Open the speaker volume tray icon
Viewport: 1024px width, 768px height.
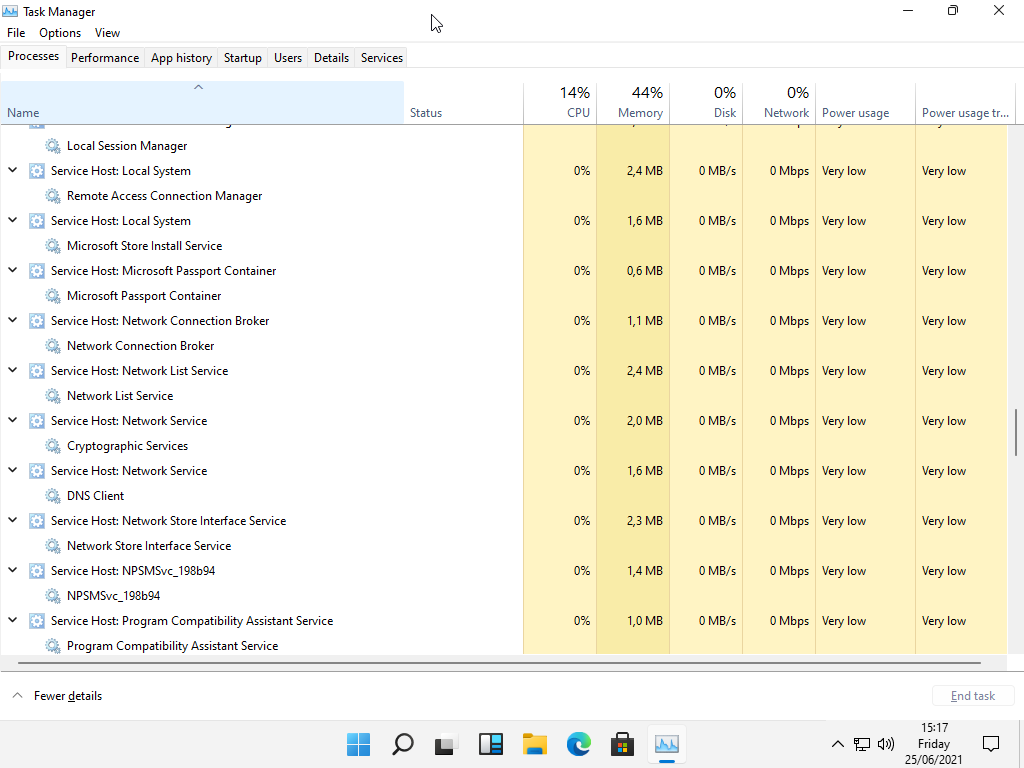coord(886,744)
